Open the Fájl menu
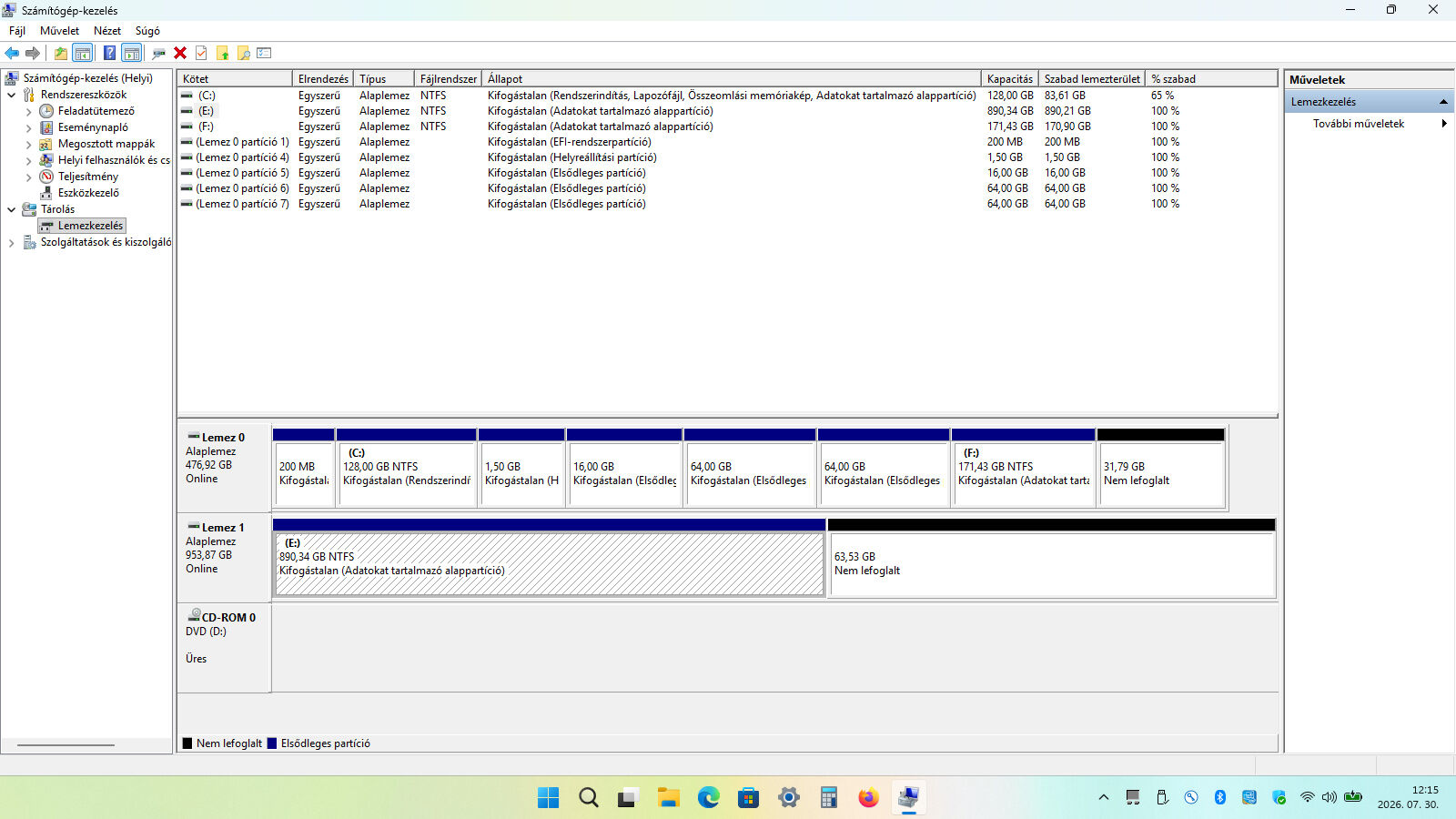This screenshot has height=819, width=1456. 17,31
